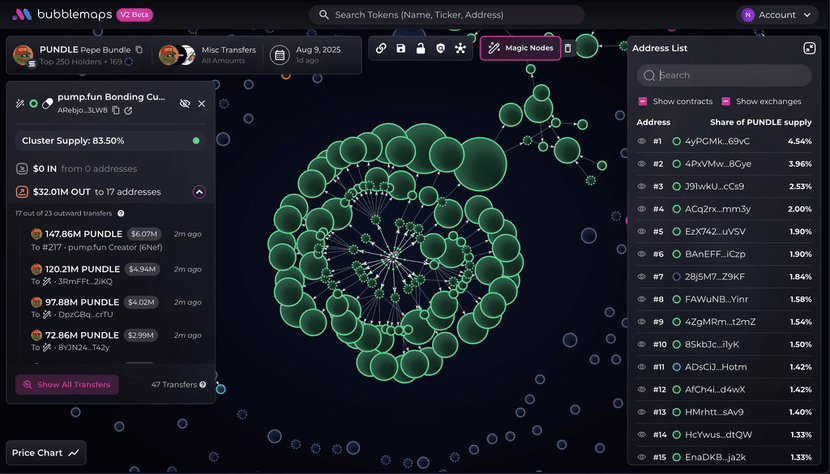Activate the Magic Nodes button
Viewport: 830px width, 474px height.
(x=520, y=48)
